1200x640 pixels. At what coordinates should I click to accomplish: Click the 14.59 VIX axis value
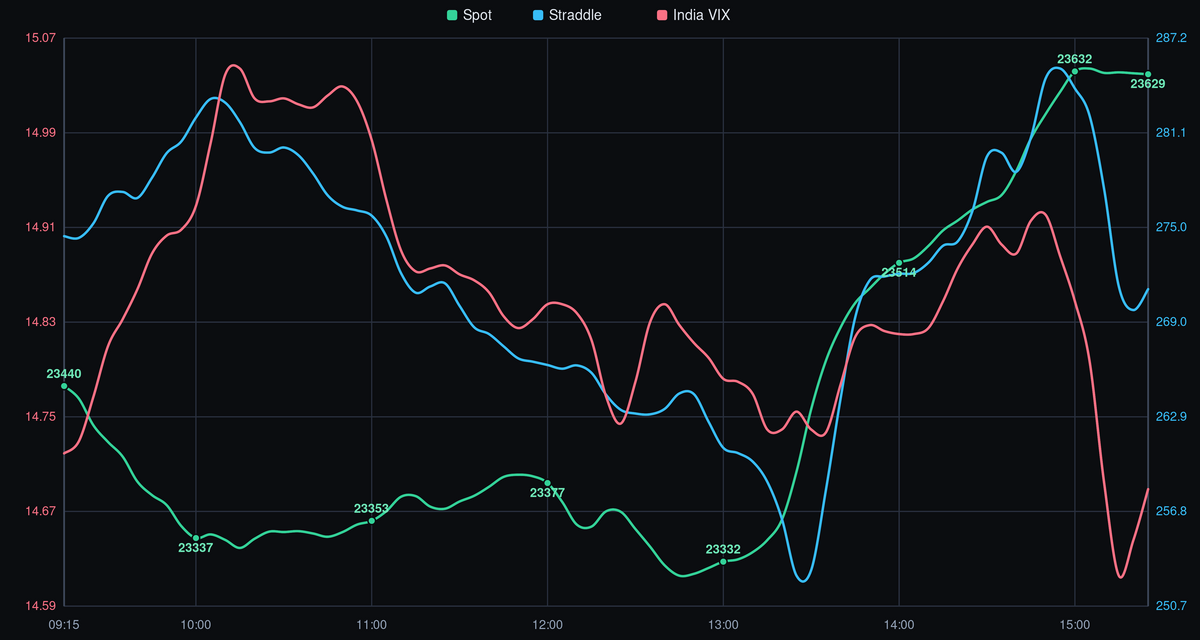click(x=39, y=606)
